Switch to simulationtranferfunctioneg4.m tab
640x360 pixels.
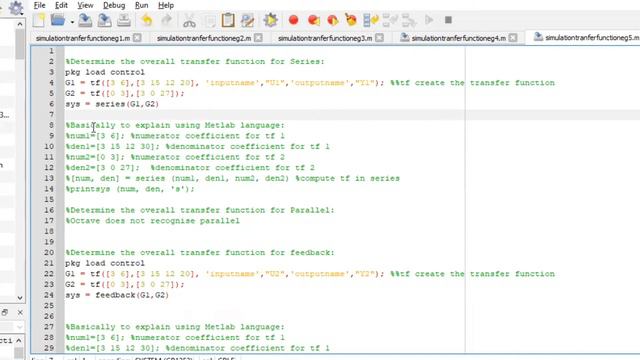pos(459,38)
